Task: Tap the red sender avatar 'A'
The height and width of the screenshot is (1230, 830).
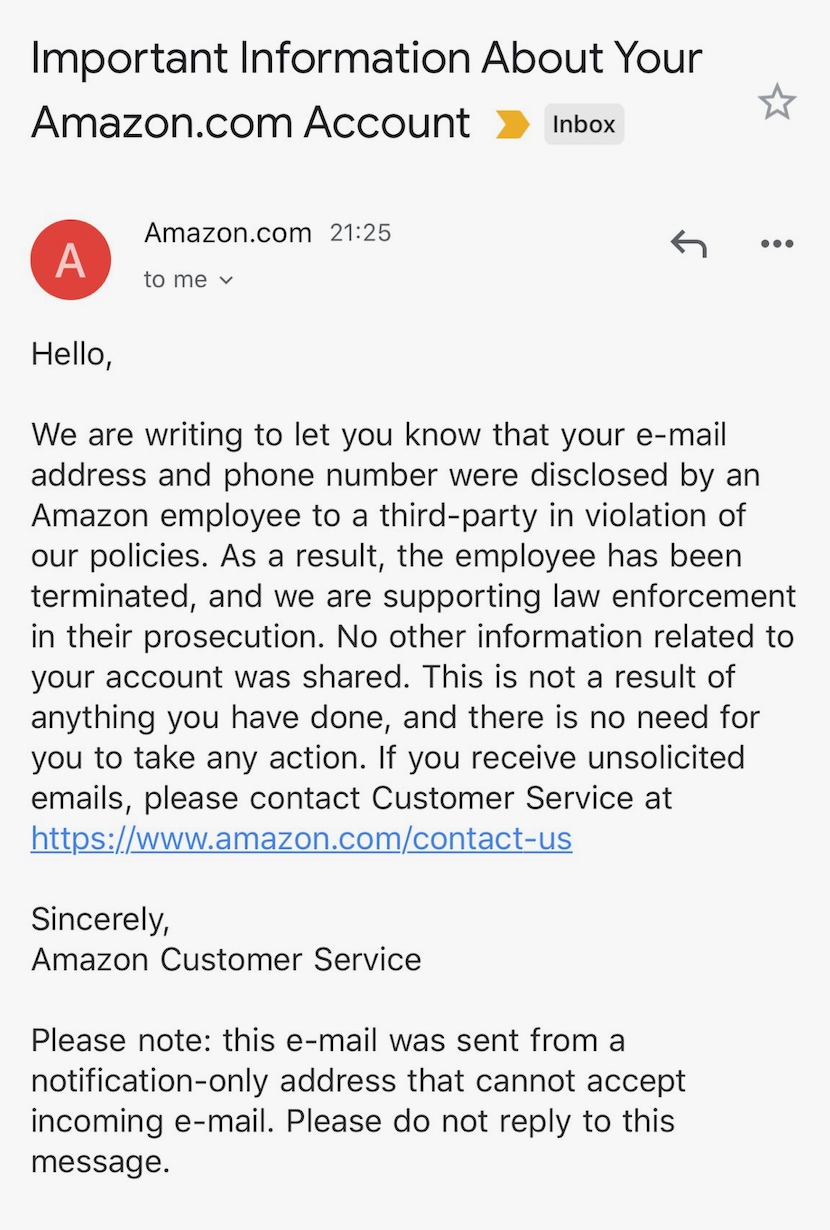Action: click(x=70, y=260)
